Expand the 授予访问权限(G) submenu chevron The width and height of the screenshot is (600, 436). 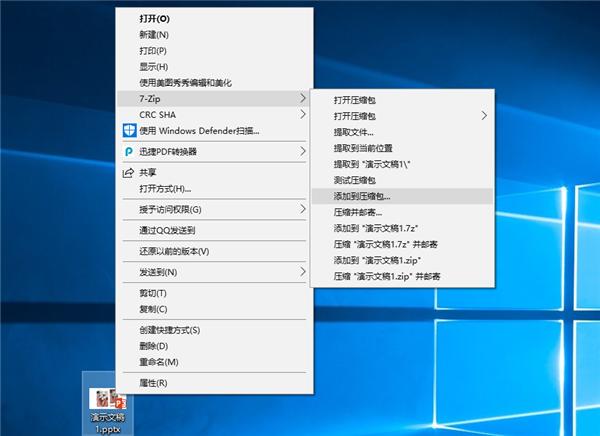[303, 209]
